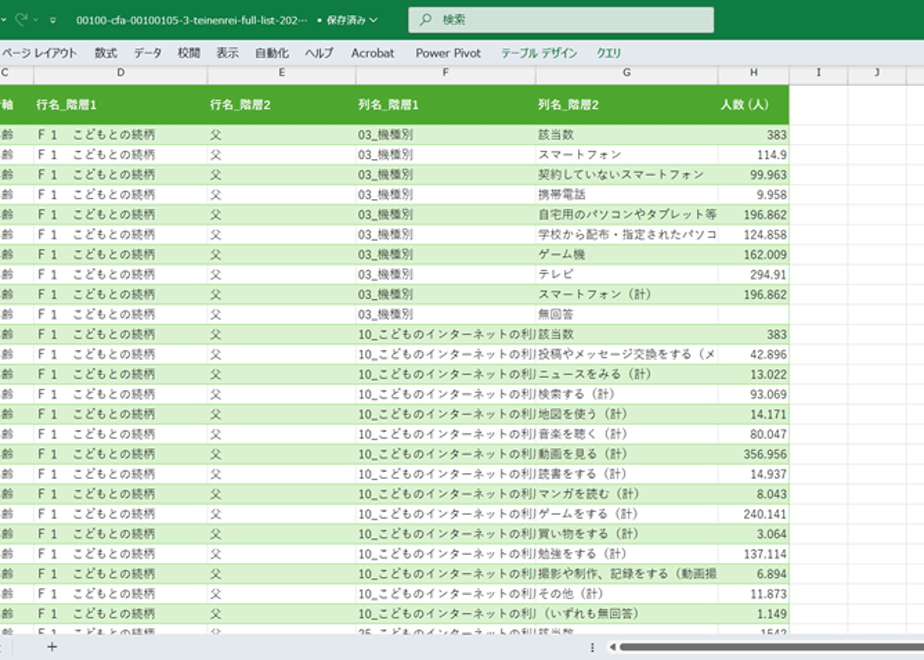Viewport: 924px width, 660px height.
Task: Select the （いずれも無回答） cell
Action: [626, 614]
